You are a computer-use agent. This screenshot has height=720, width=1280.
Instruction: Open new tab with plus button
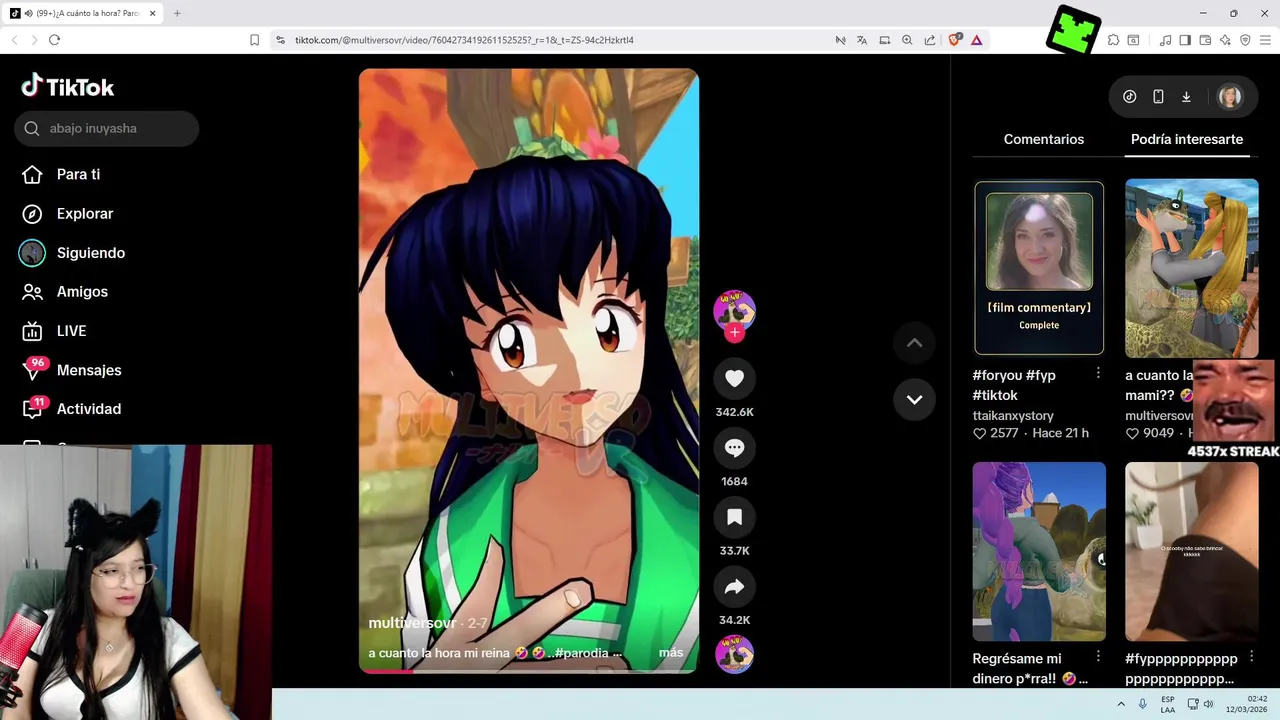(177, 13)
